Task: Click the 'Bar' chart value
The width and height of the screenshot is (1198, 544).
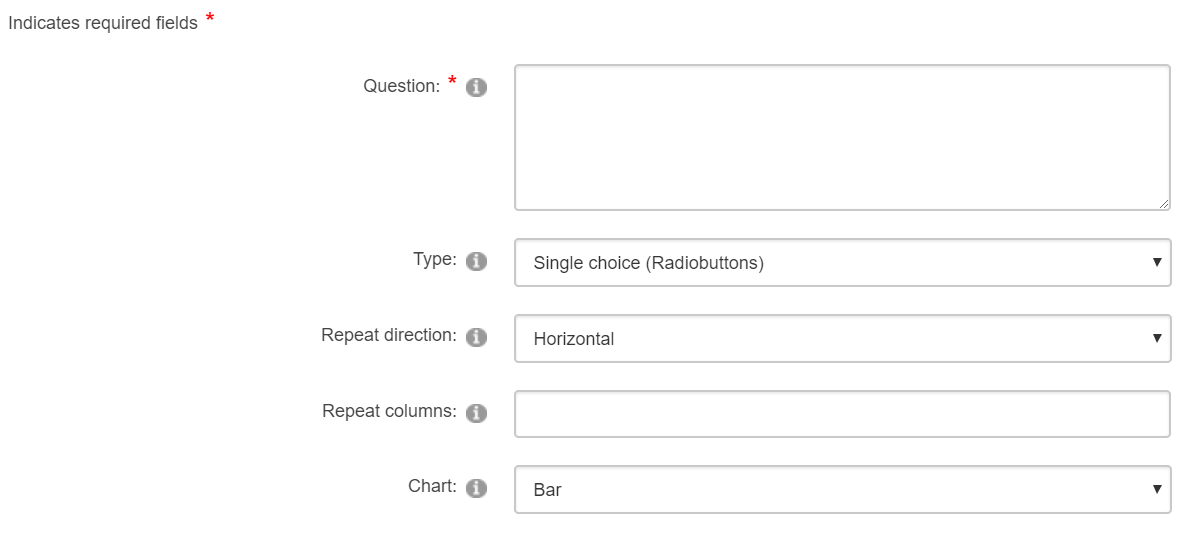Action: click(x=548, y=490)
